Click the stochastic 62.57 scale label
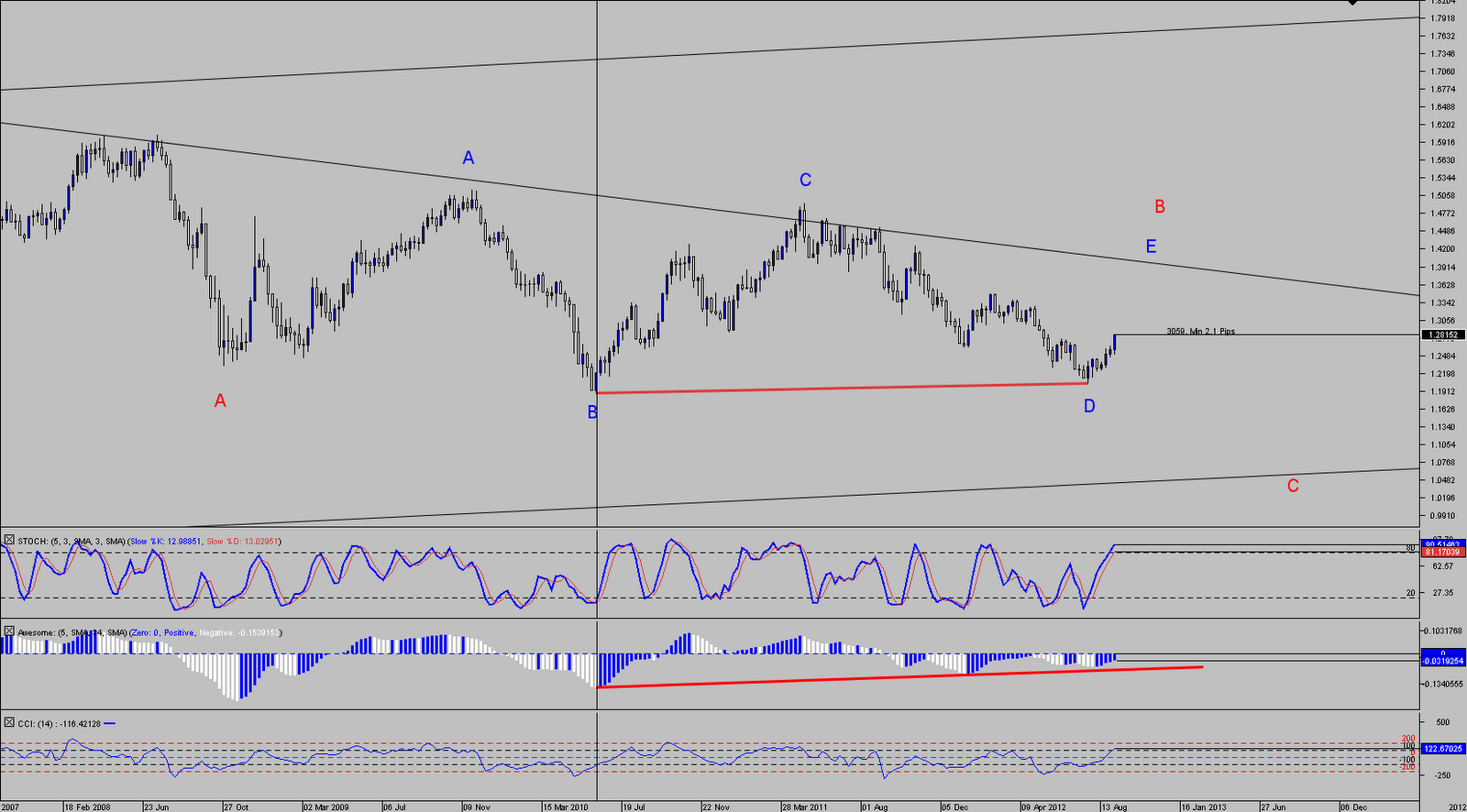The height and width of the screenshot is (812, 1467). click(x=1442, y=566)
